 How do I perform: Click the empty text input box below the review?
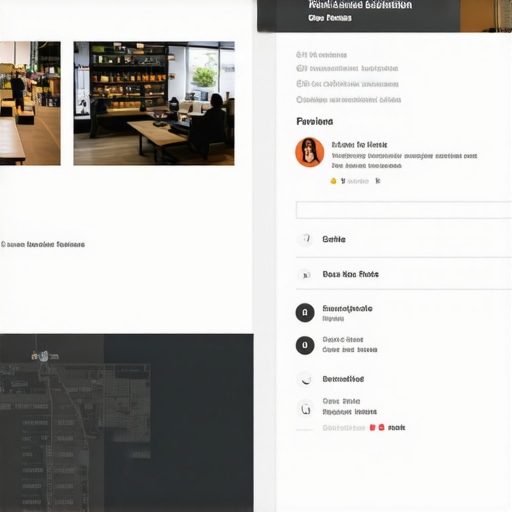point(404,210)
